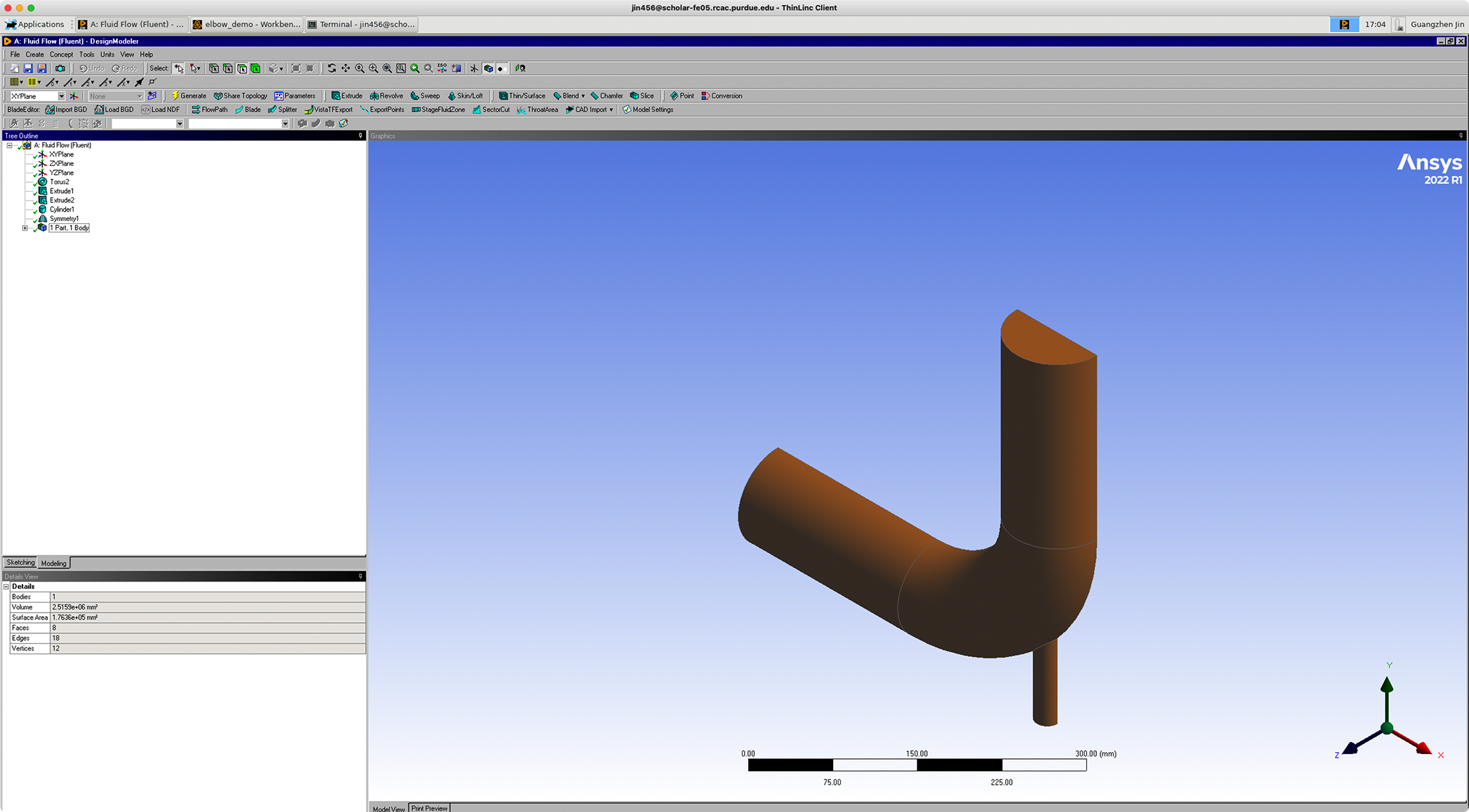Click the Sweep tool
The height and width of the screenshot is (812, 1469).
point(425,96)
